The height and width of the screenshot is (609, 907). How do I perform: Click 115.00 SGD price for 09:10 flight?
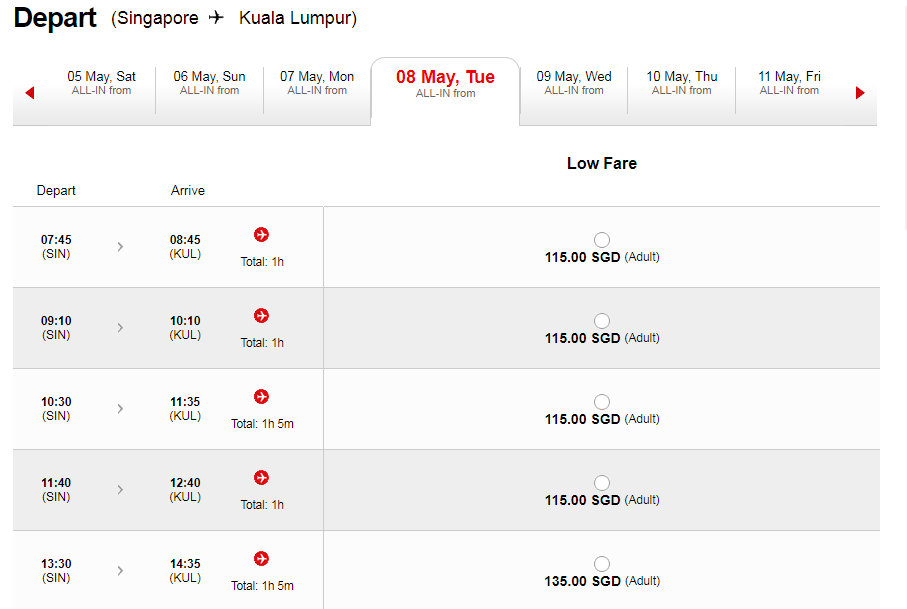click(x=582, y=338)
